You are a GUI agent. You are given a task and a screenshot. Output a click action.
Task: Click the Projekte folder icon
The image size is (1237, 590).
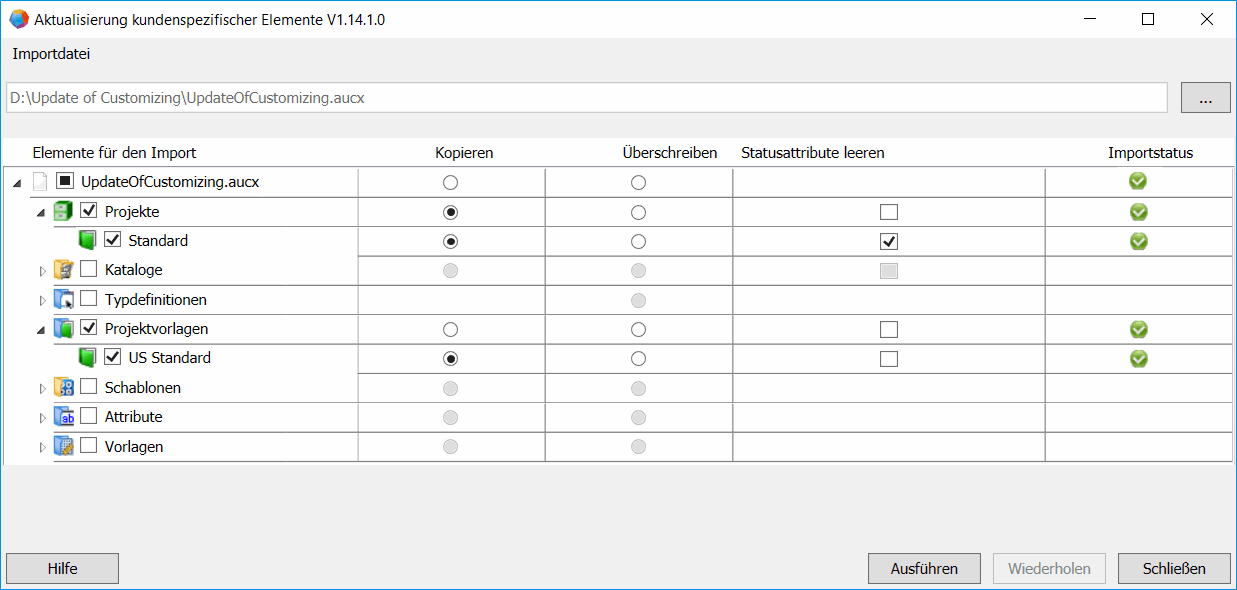point(63,212)
